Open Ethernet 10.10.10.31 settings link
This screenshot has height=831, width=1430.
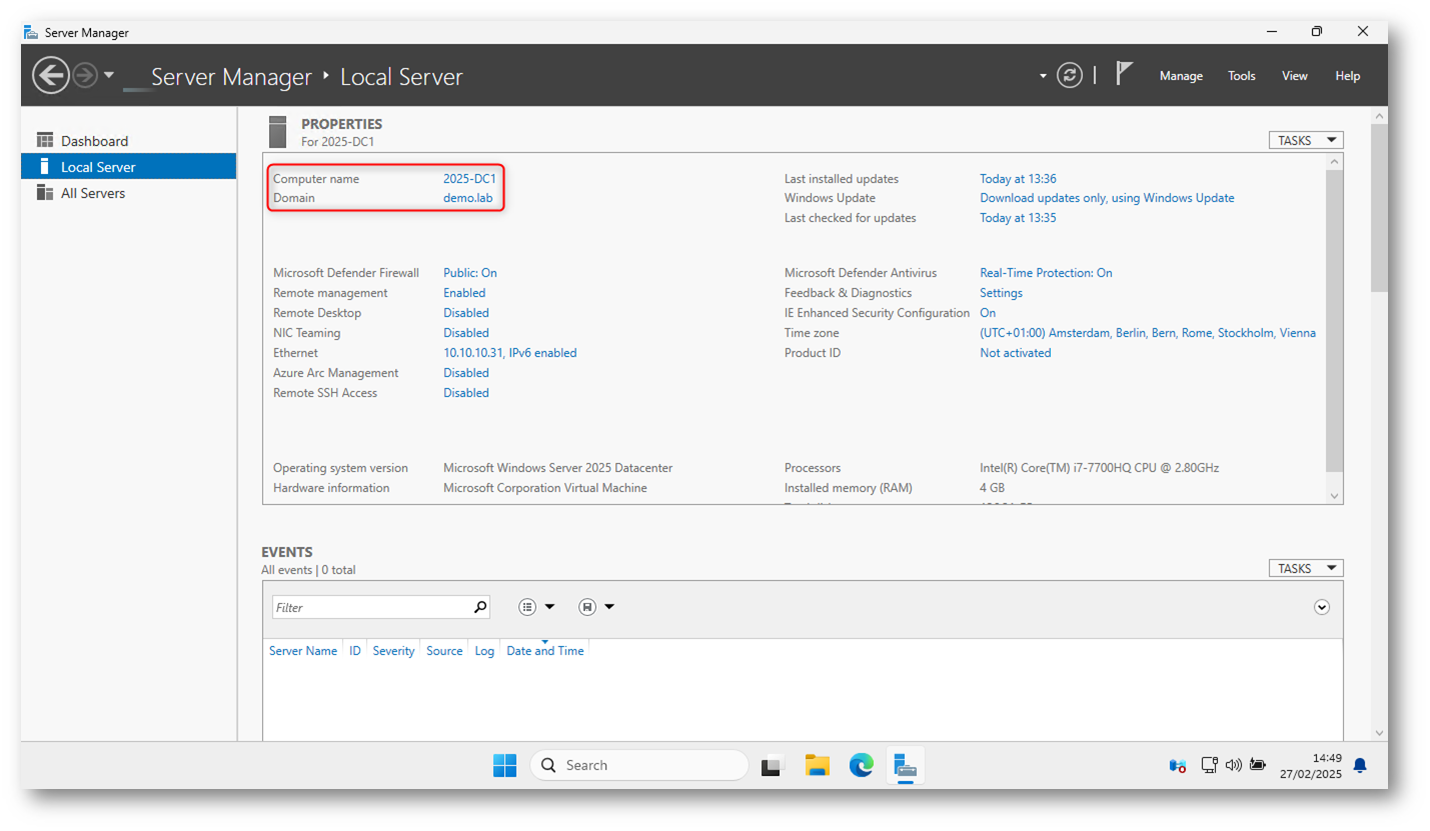510,353
